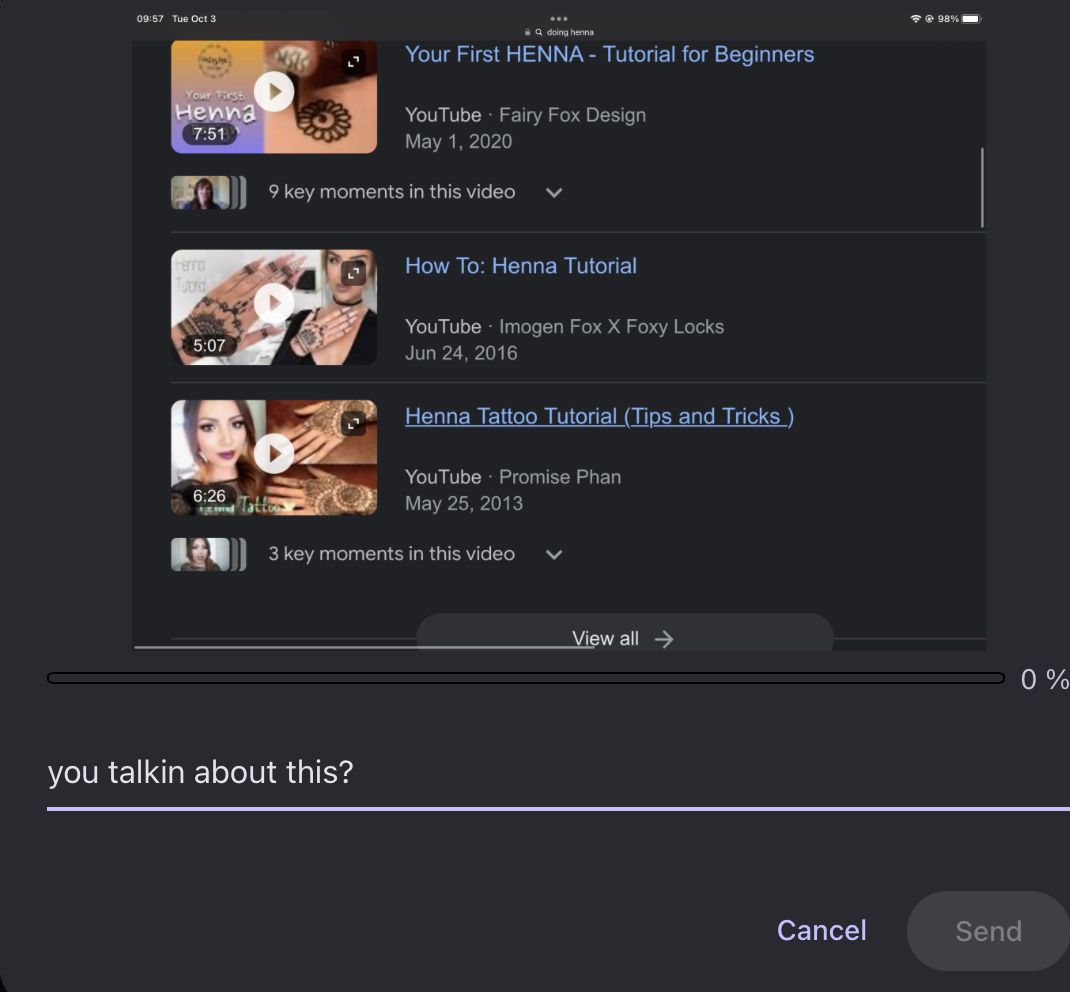Click the 3 key moments thumbnail stack
Image resolution: width=1070 pixels, height=992 pixels.
click(207, 555)
